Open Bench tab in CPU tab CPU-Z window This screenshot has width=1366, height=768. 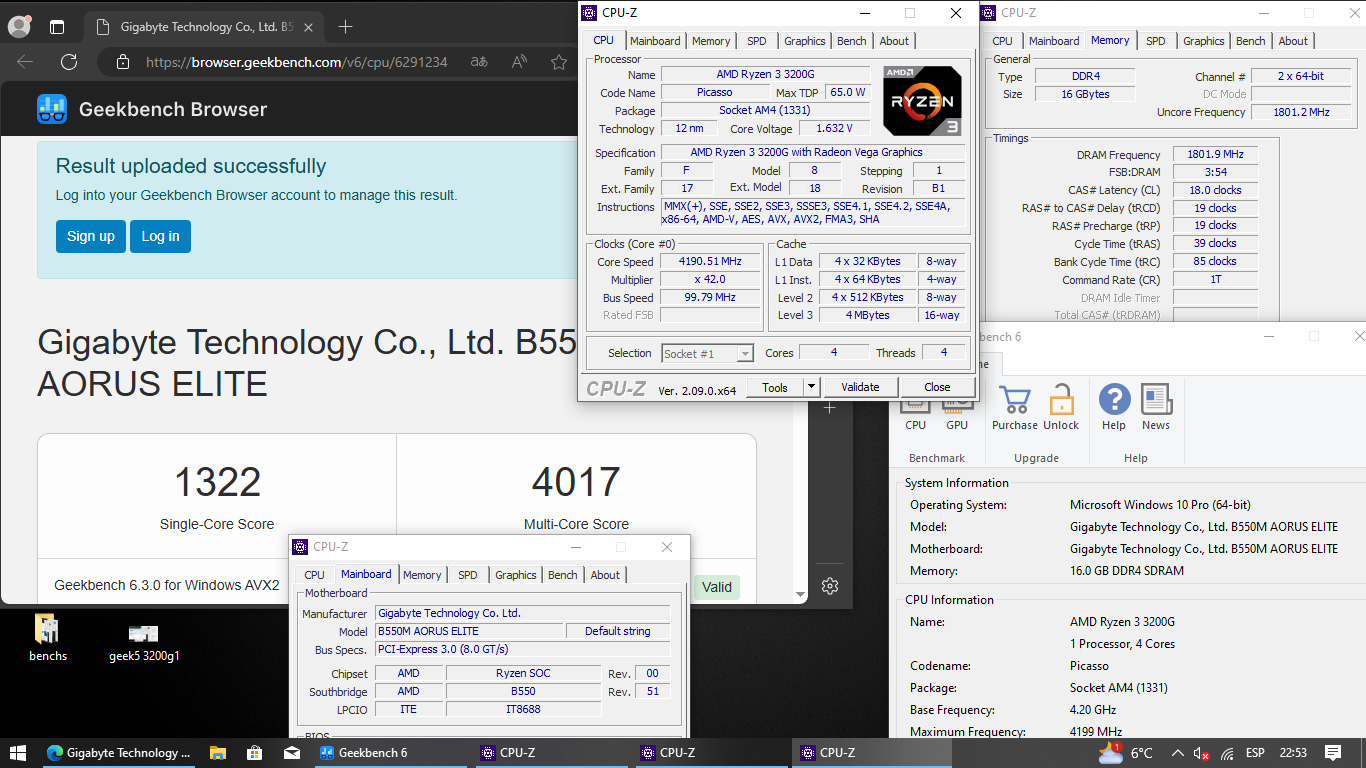852,41
